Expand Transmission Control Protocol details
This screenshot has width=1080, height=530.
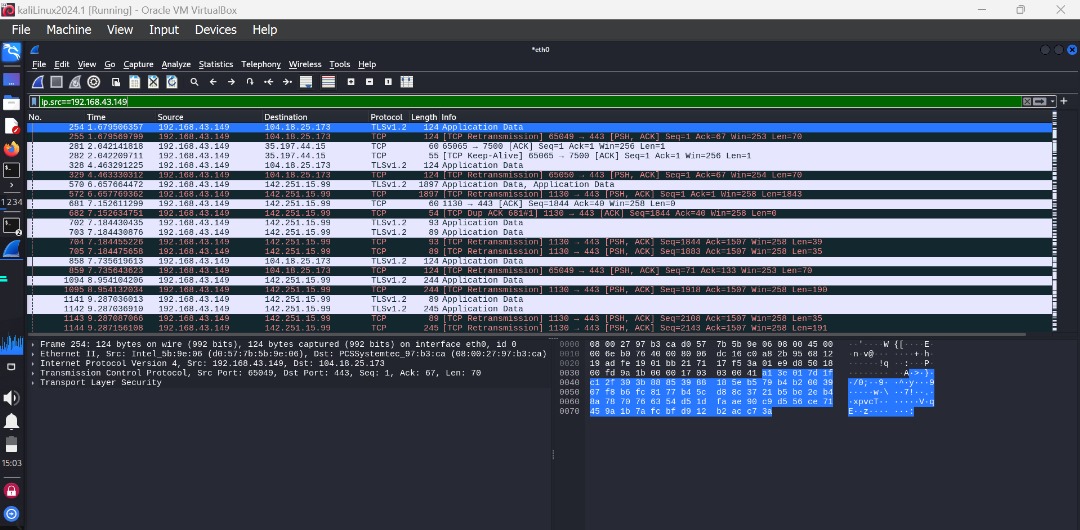point(34,373)
